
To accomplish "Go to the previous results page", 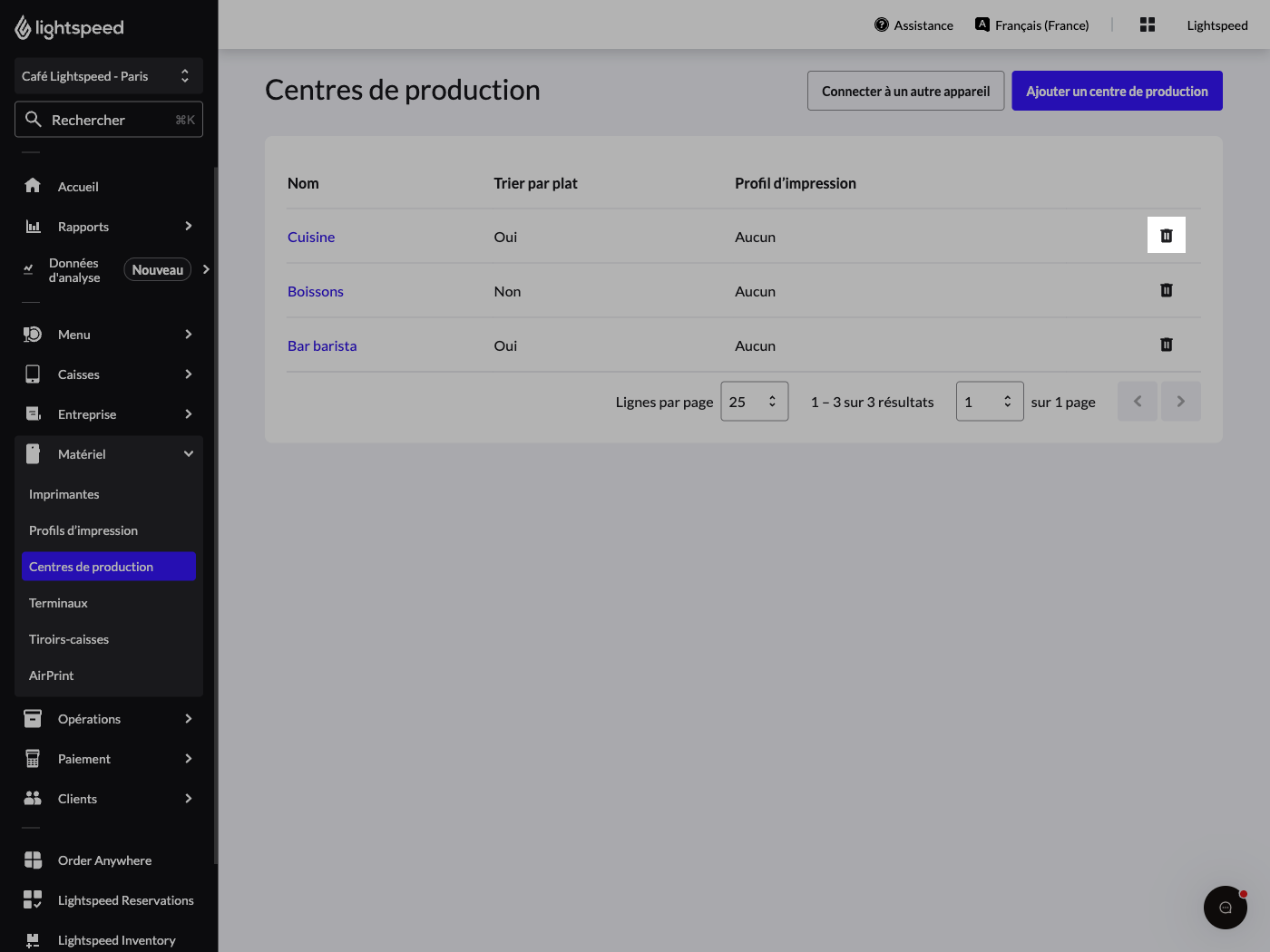I will pyautogui.click(x=1138, y=402).
